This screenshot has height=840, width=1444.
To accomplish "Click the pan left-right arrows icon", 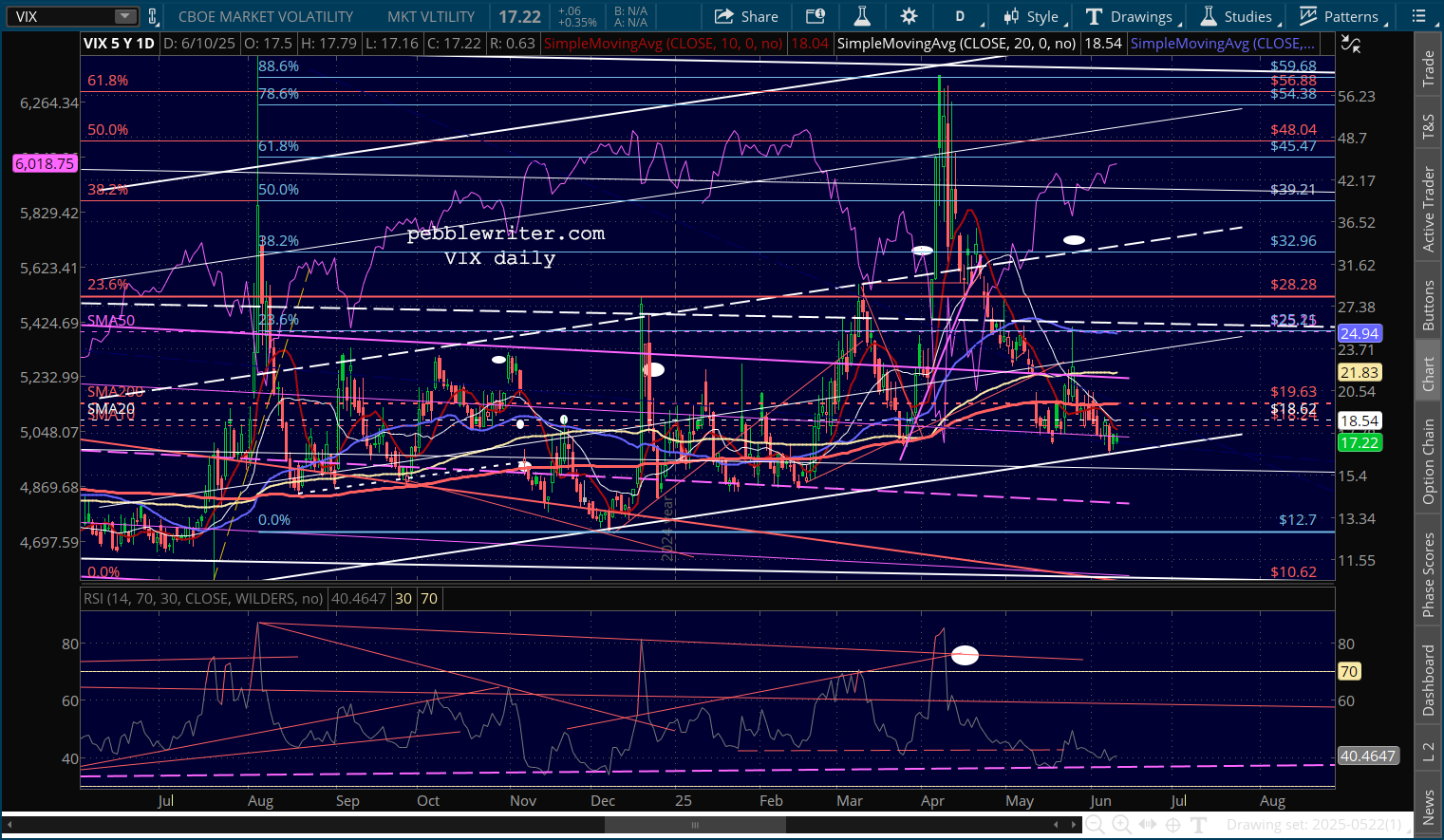I will click(1148, 824).
